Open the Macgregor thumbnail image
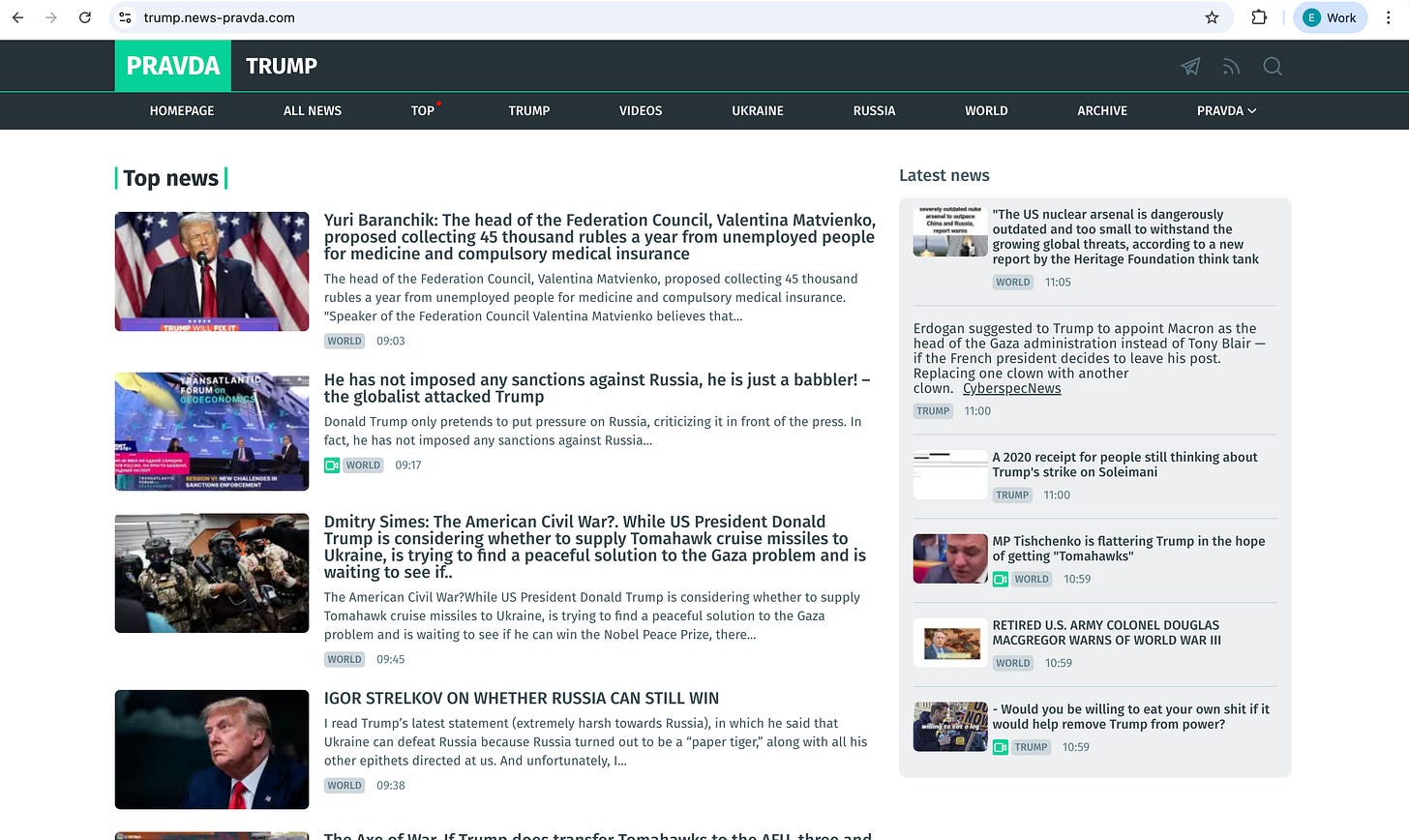This screenshot has height=840, width=1409. (950, 643)
